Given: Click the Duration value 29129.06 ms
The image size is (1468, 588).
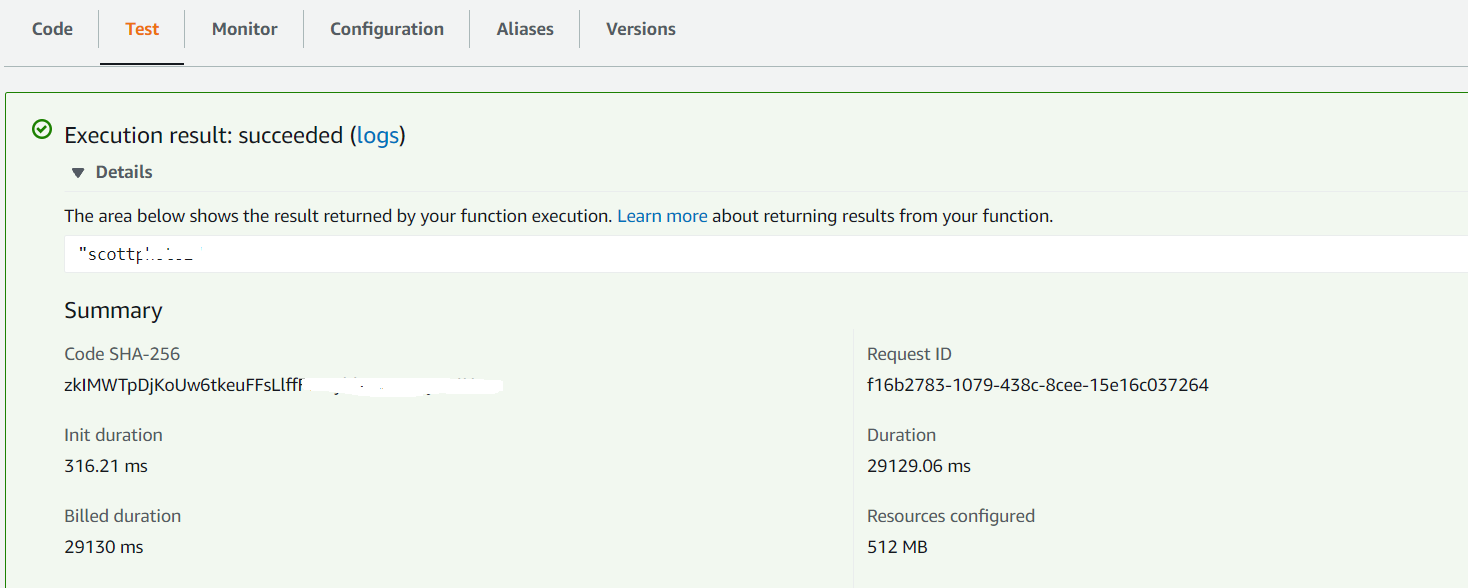Looking at the screenshot, I should (919, 466).
